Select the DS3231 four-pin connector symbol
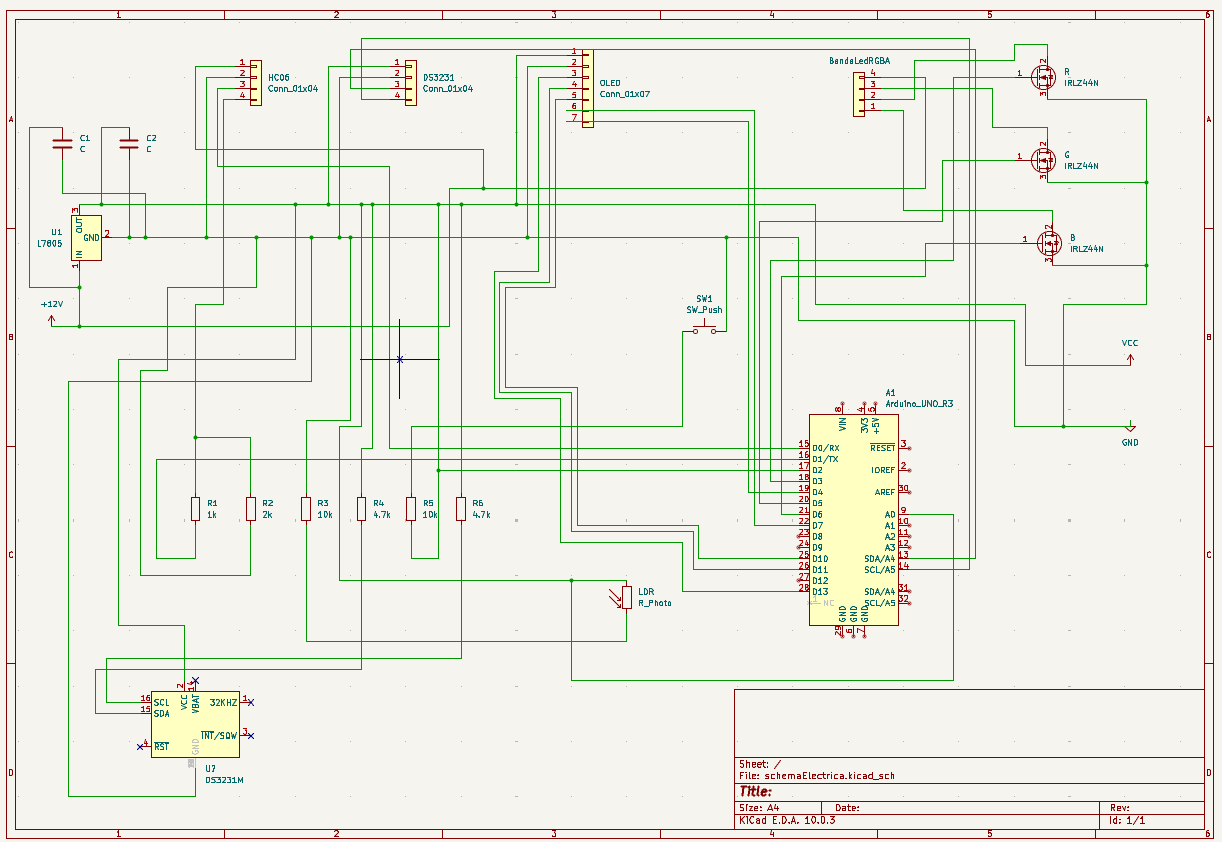1222x842 pixels. point(410,82)
